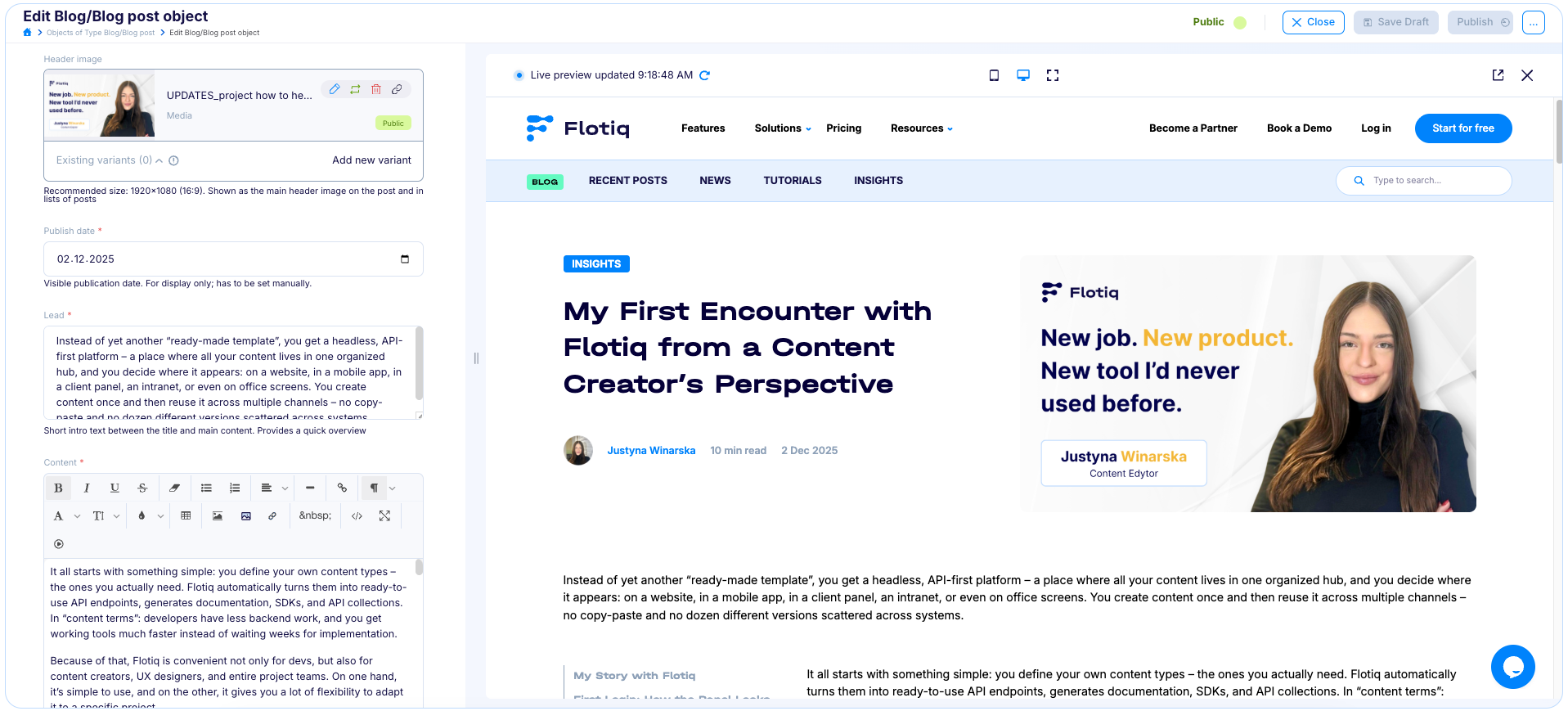Open the Solutions dropdown in preview navigation

point(783,128)
